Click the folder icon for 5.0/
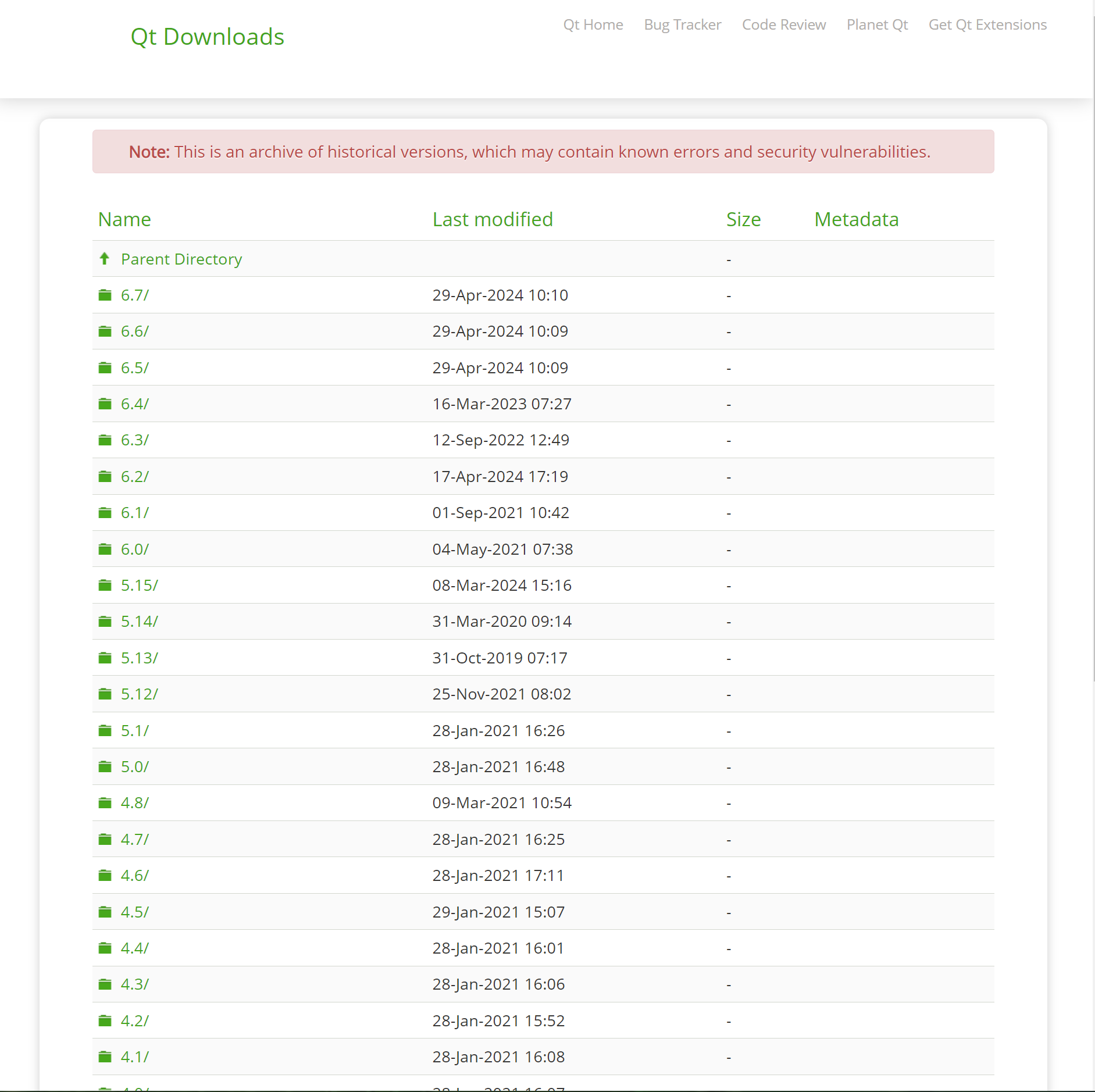The width and height of the screenshot is (1095, 1092). [x=105, y=767]
